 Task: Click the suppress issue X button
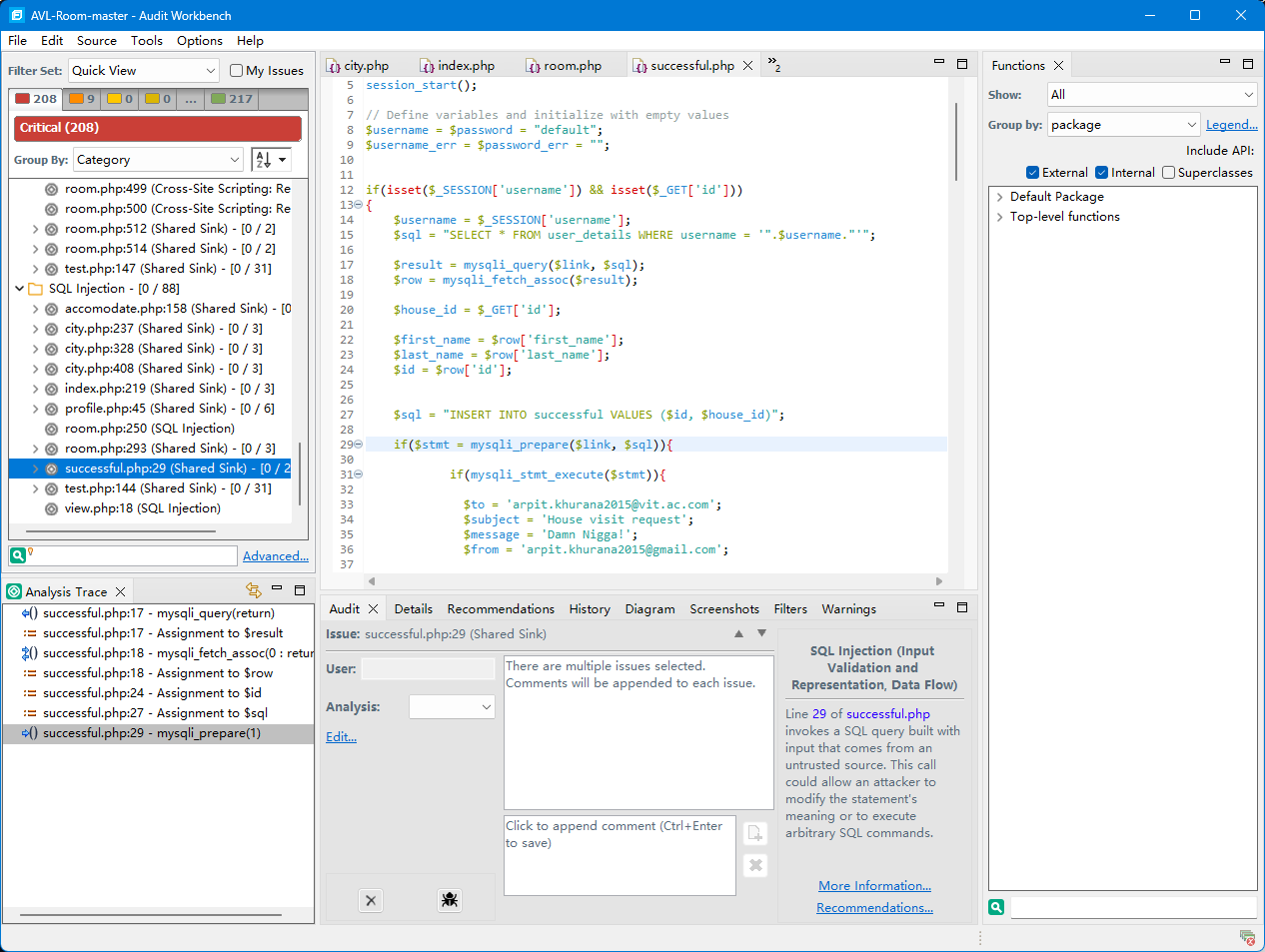371,900
